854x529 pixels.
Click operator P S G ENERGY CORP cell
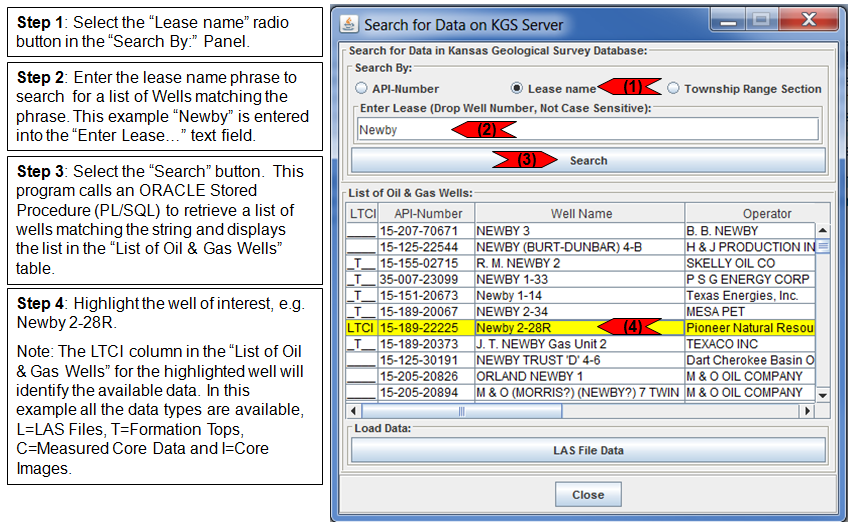coord(751,279)
